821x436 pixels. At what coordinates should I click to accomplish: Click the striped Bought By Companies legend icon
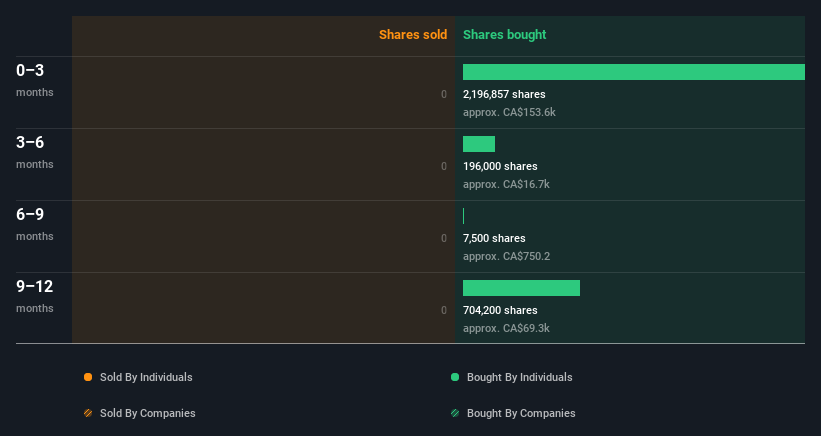[455, 413]
